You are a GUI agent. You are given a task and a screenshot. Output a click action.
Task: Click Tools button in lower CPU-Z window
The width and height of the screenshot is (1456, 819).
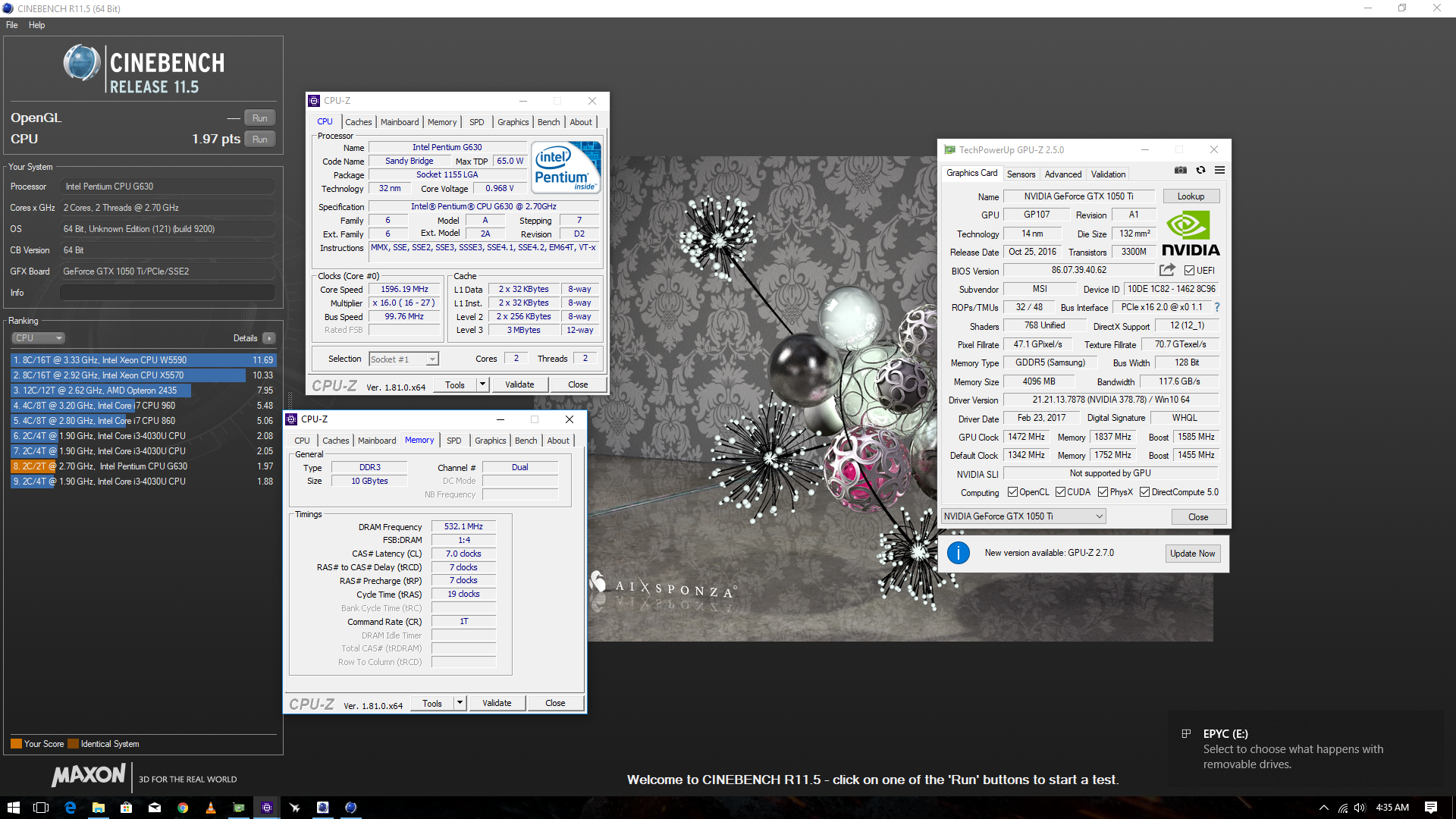tap(432, 703)
